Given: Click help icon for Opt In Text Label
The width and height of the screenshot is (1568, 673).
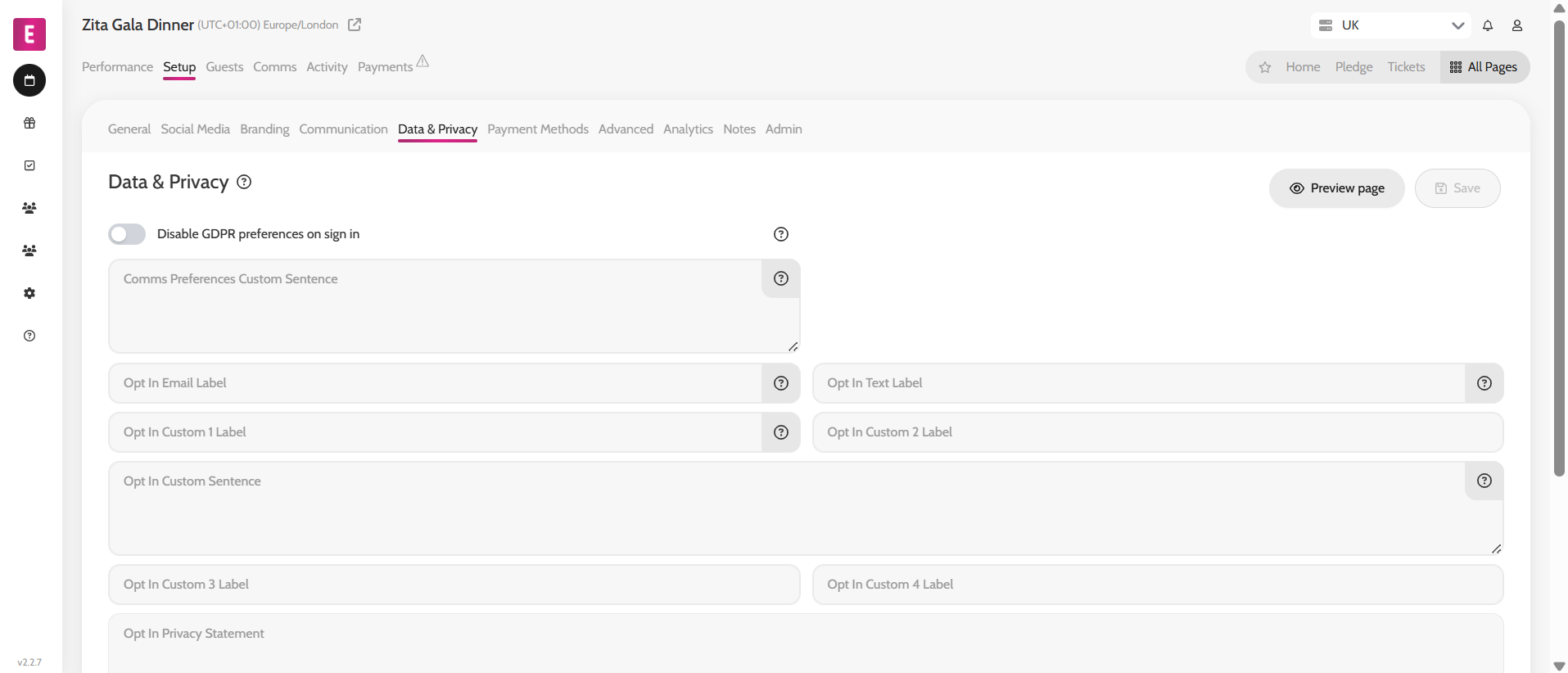Looking at the screenshot, I should pyautogui.click(x=1484, y=383).
